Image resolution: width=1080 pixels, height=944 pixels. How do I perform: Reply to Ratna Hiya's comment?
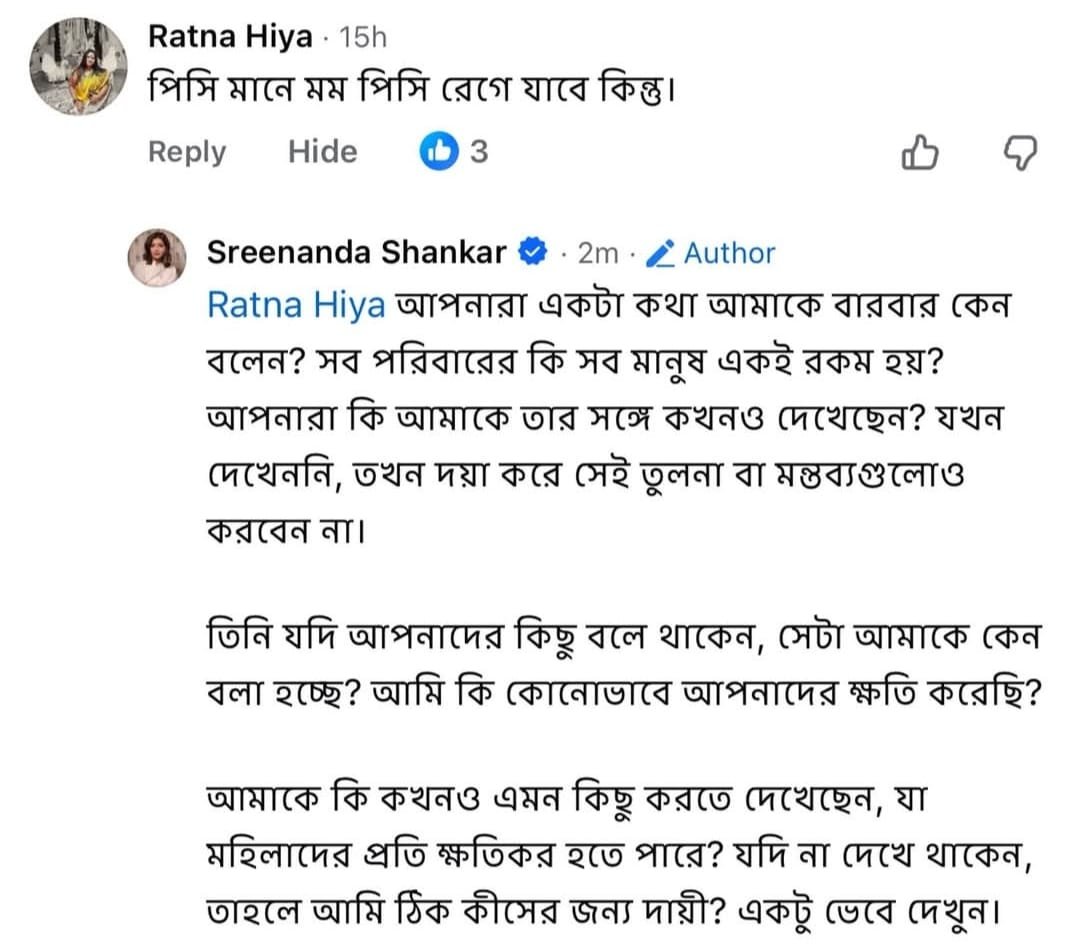pyautogui.click(x=187, y=152)
